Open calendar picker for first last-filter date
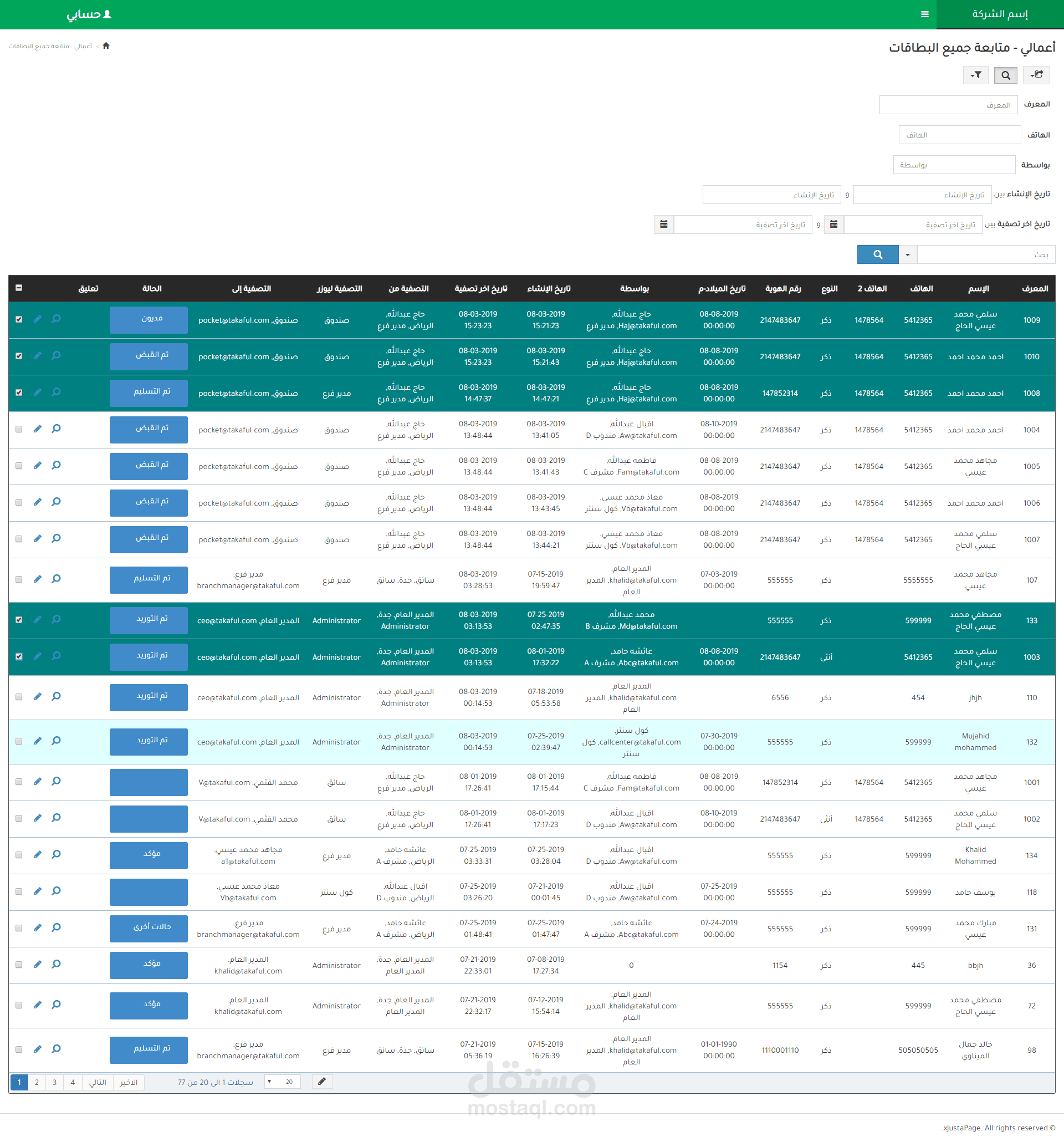 [833, 224]
